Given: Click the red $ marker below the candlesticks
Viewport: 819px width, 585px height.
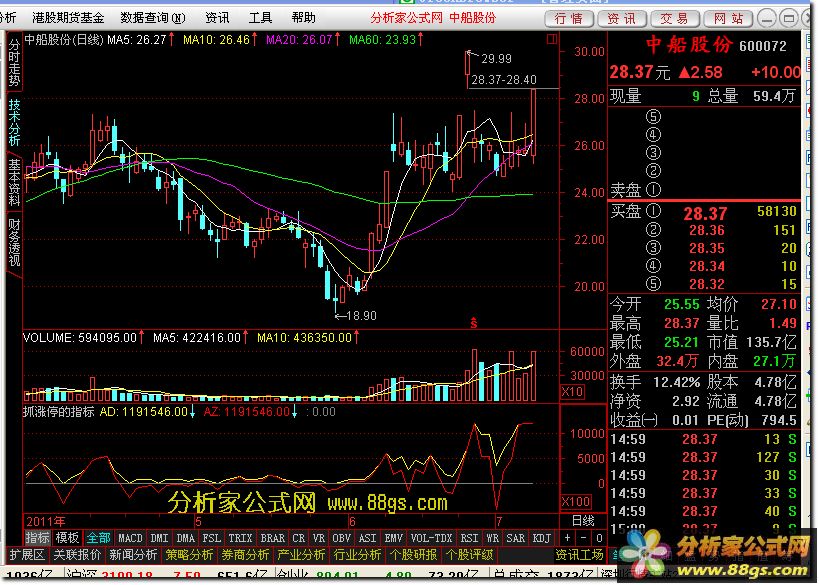Looking at the screenshot, I should (473, 323).
